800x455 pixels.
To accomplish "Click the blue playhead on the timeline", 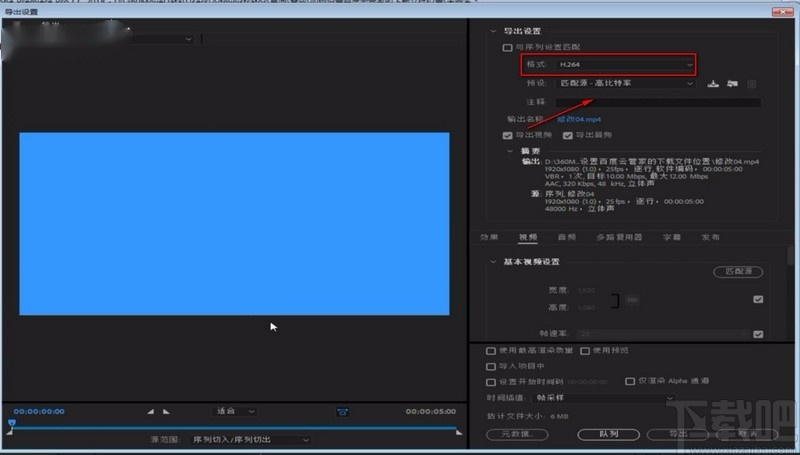I will (x=12, y=423).
